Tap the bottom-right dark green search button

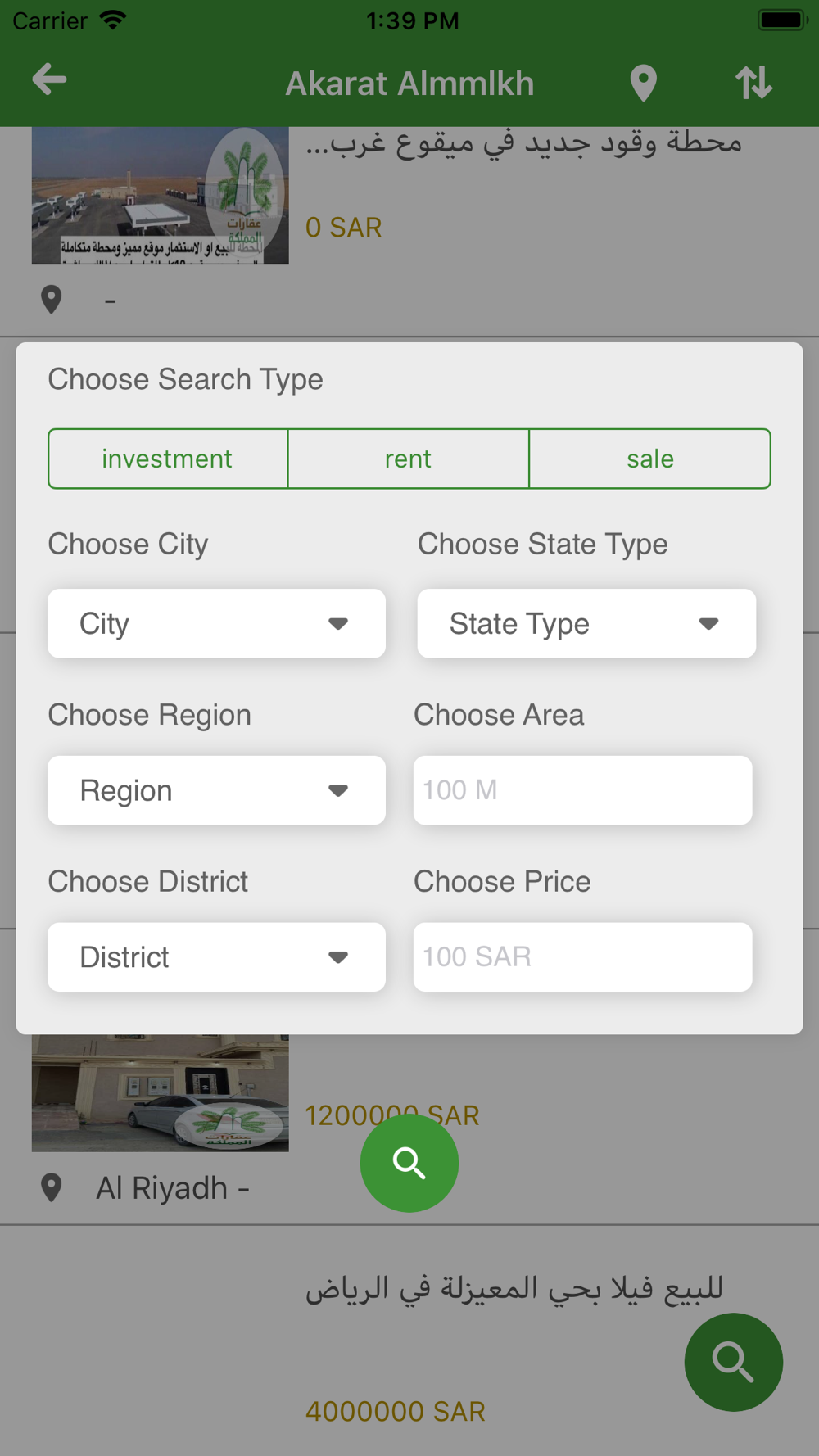734,1362
